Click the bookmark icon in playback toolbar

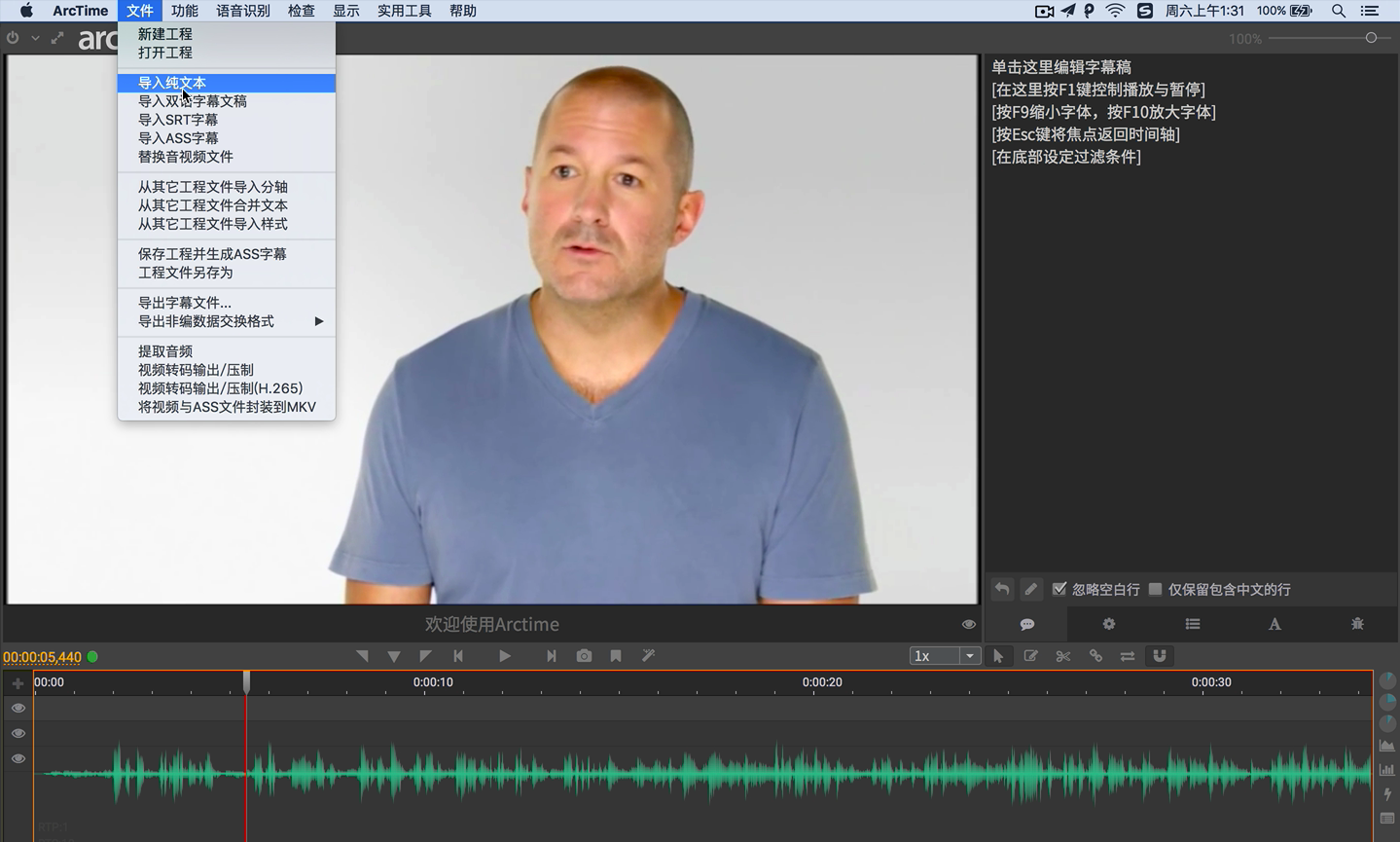coord(616,656)
